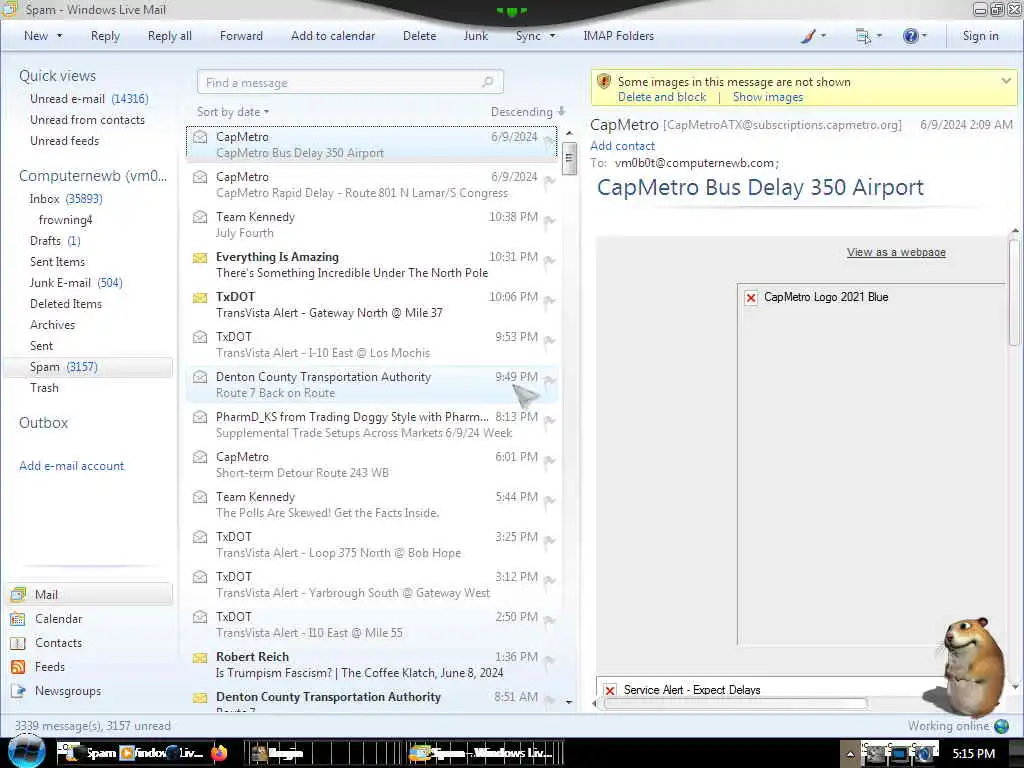Collapse the Quick views section

point(57,76)
